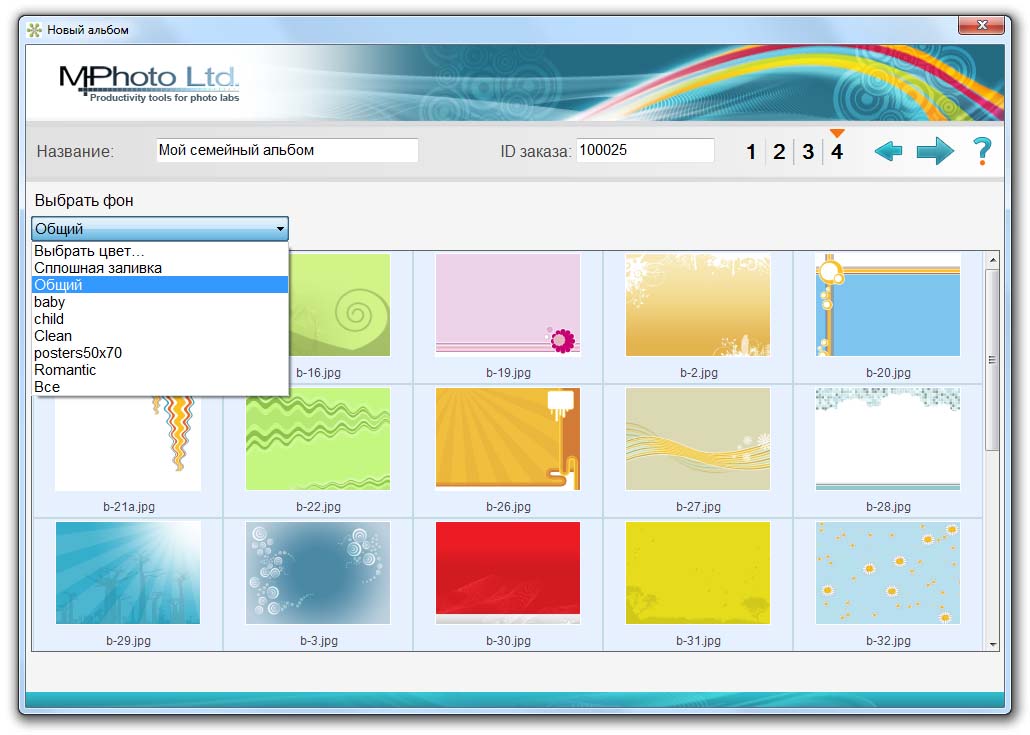Select the Romantic category
This screenshot has width=1030, height=735.
click(x=160, y=370)
